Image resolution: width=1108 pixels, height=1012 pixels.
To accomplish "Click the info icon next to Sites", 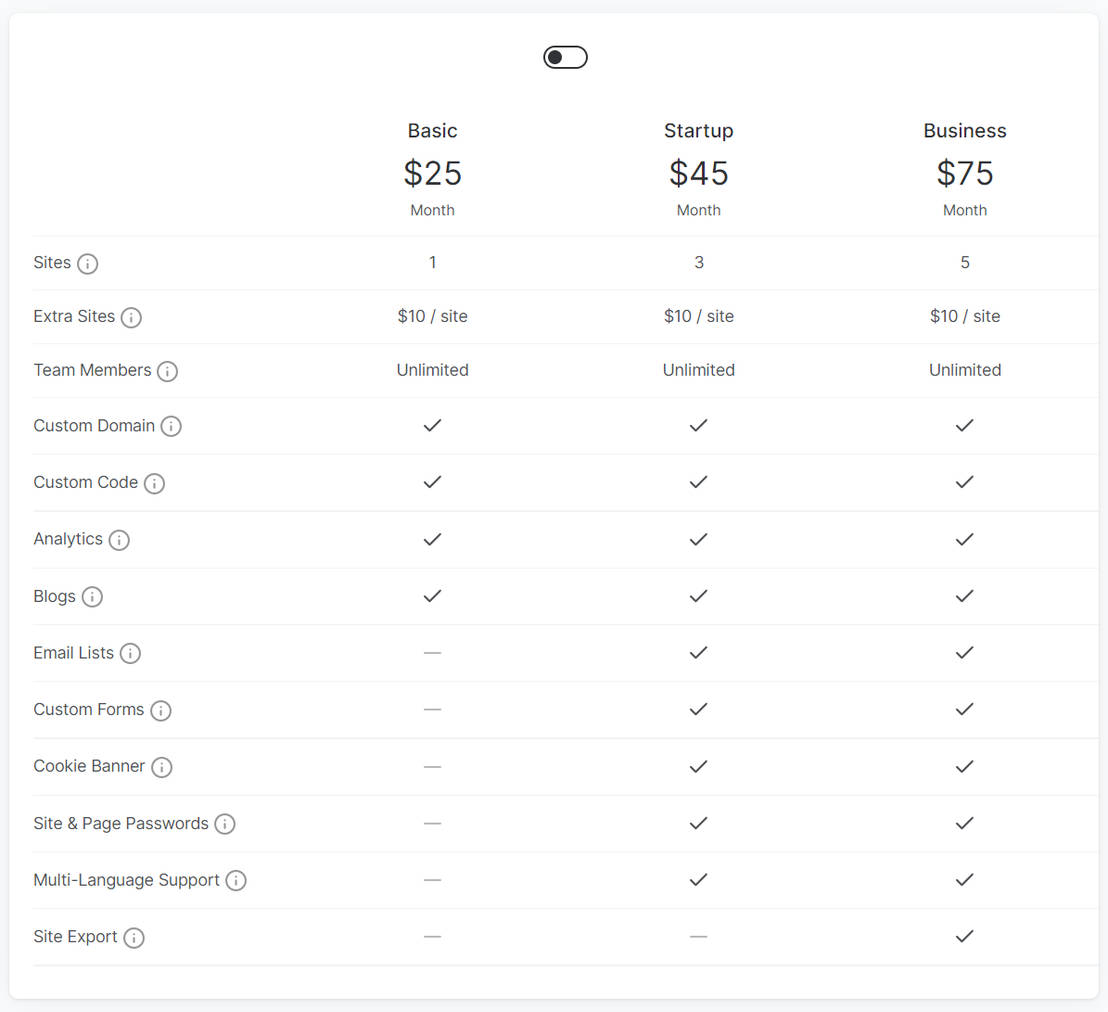I will click(88, 264).
